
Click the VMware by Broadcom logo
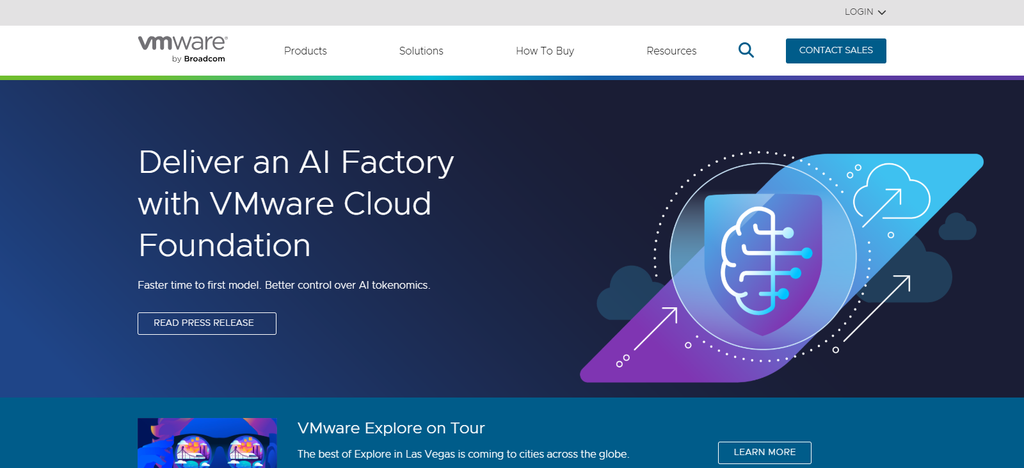tap(182, 50)
